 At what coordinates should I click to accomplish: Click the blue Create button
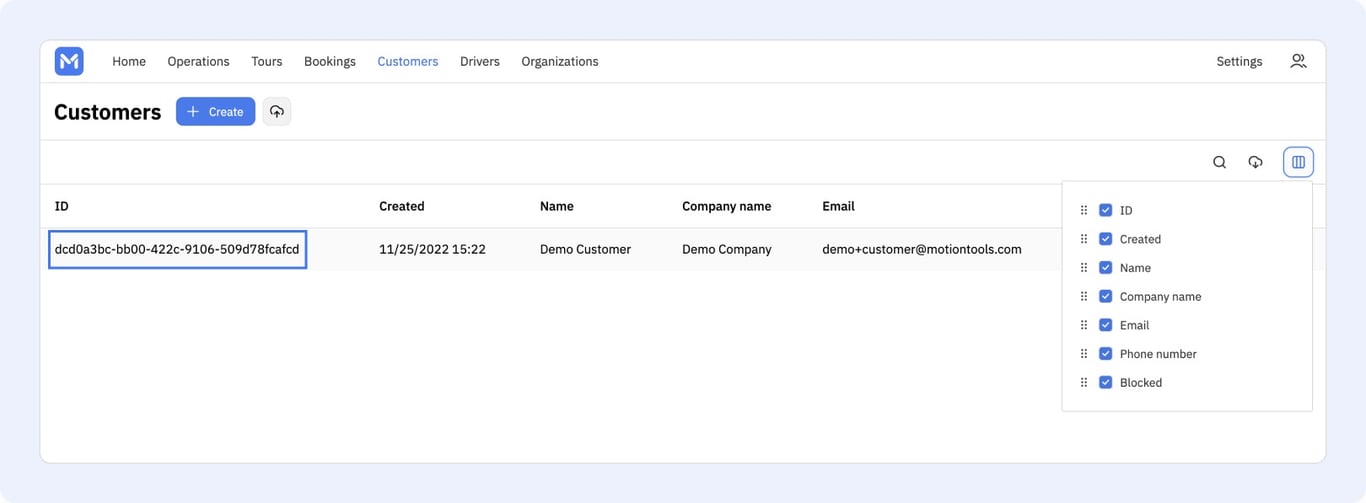pyautogui.click(x=215, y=111)
